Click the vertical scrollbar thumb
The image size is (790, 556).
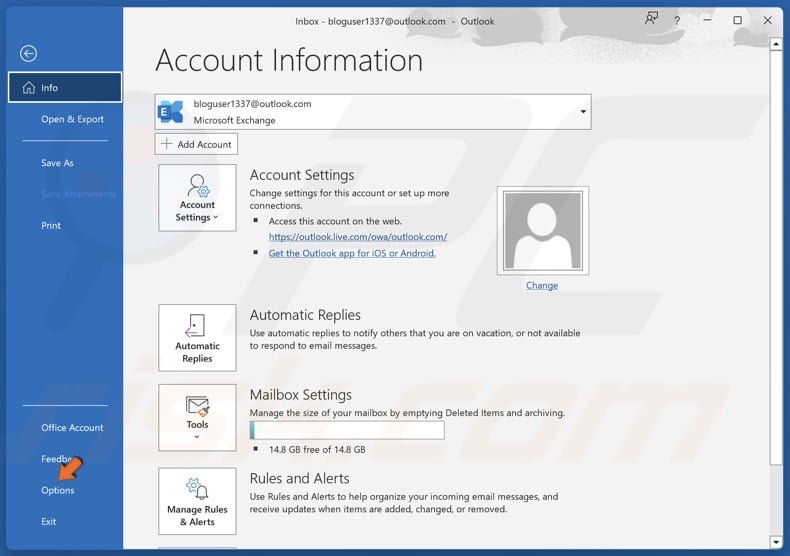click(776, 257)
